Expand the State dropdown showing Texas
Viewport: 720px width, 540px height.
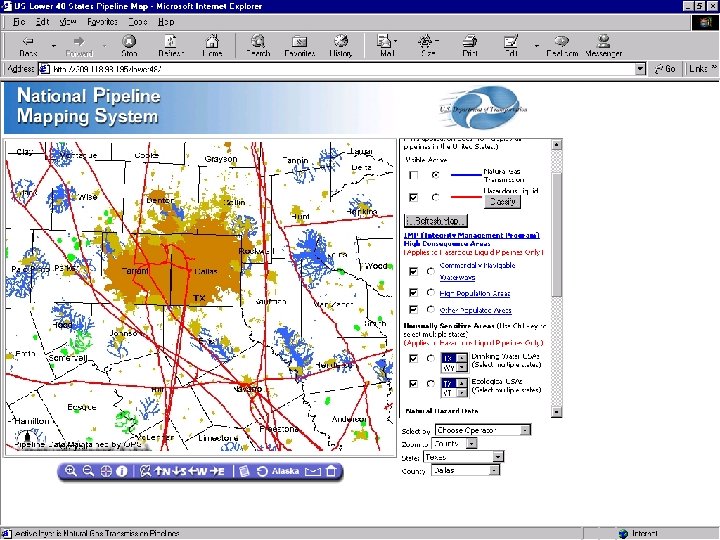(463, 457)
